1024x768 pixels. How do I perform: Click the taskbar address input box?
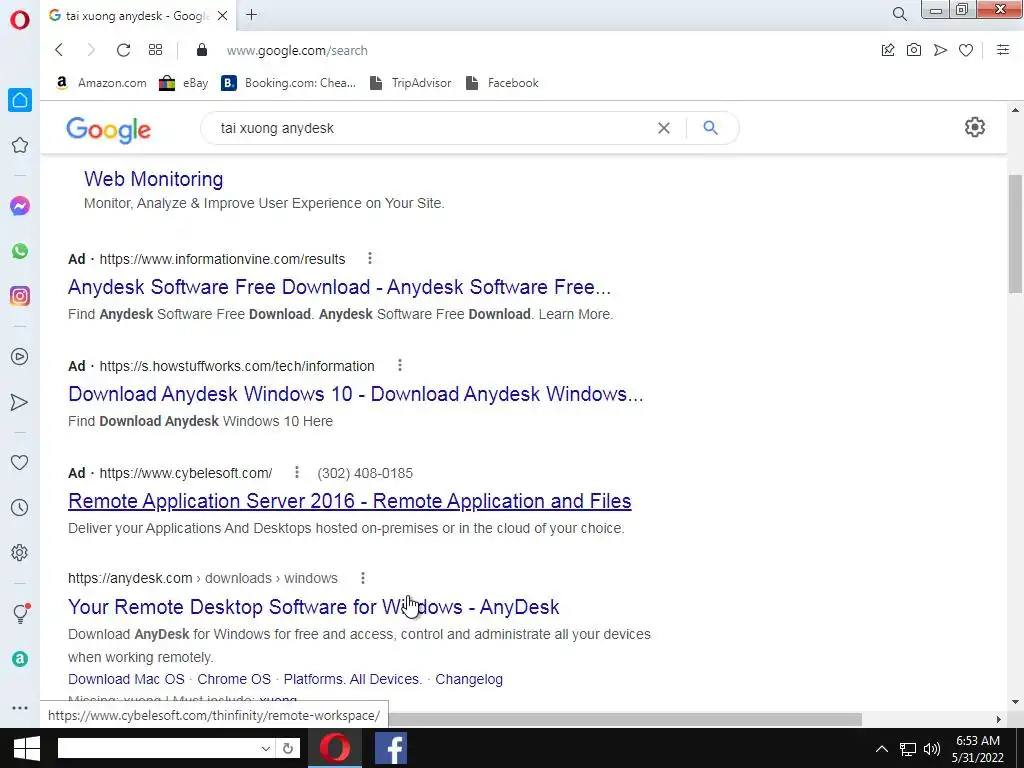157,748
